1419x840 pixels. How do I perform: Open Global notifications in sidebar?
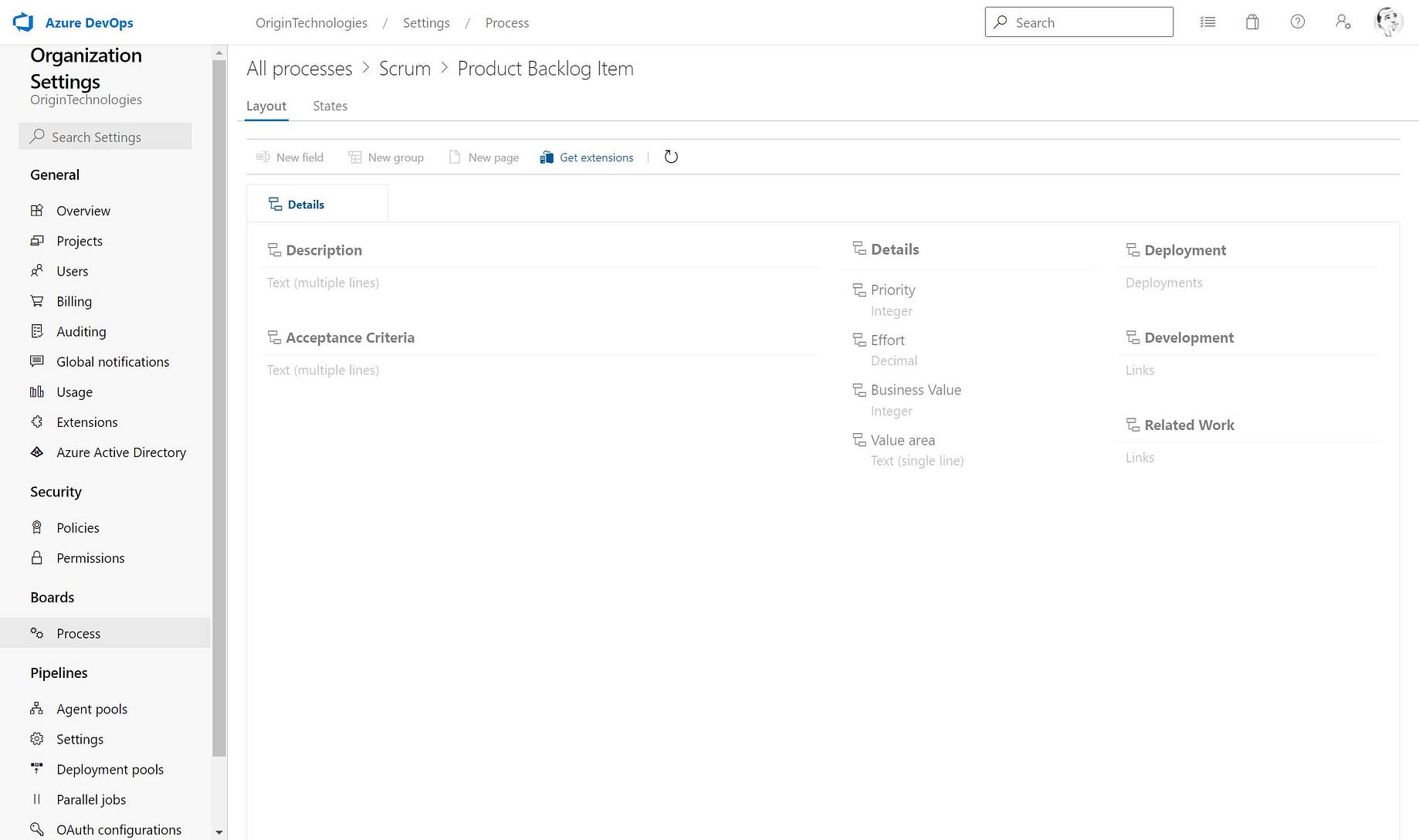coord(113,361)
